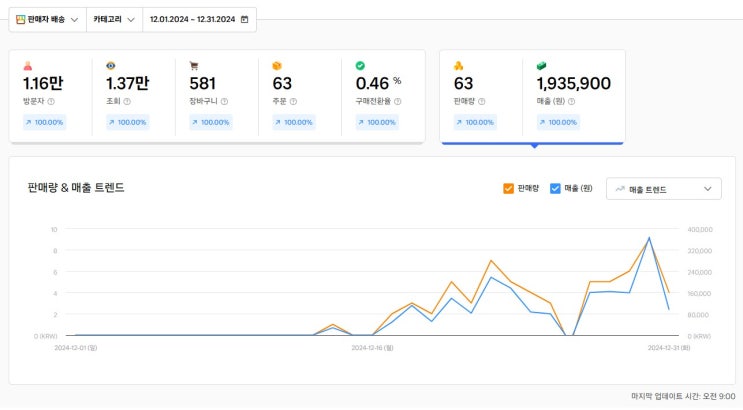
Task: Click the 2024-12-01 (일) axis label
Action: pyautogui.click(x=76, y=348)
